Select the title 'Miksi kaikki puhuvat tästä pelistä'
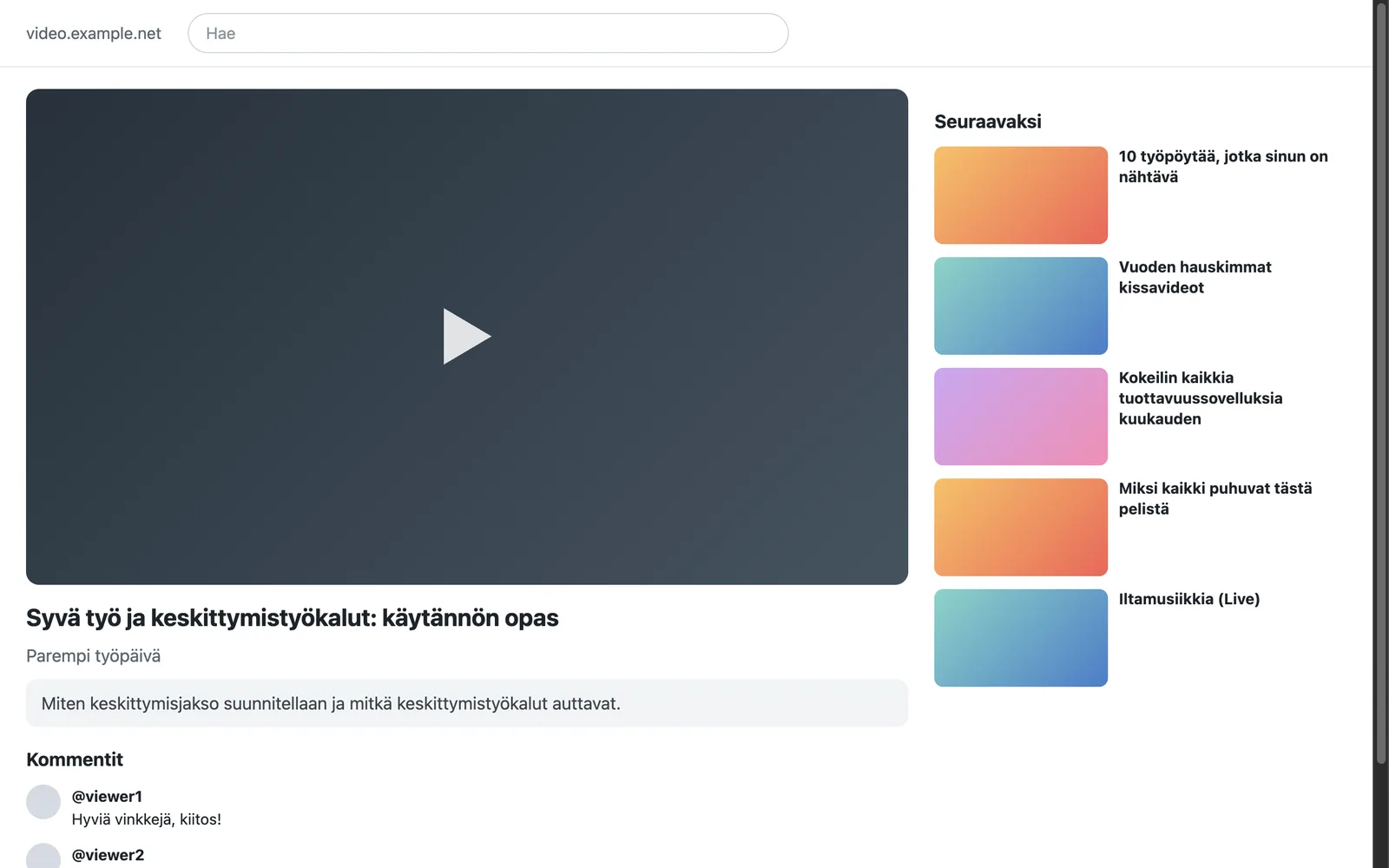1389x868 pixels. [x=1215, y=498]
